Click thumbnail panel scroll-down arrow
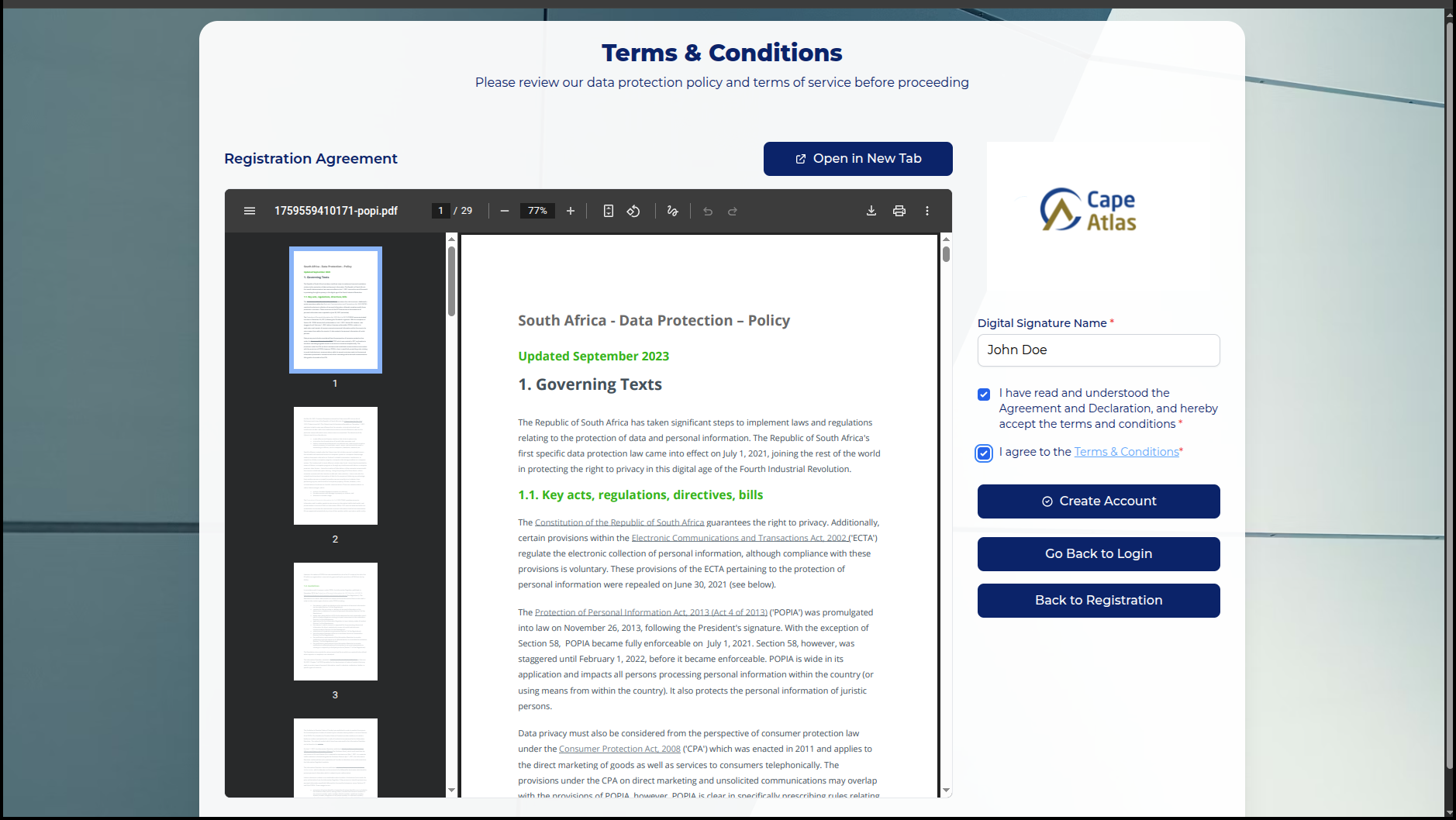This screenshot has width=1456, height=820. (x=452, y=790)
